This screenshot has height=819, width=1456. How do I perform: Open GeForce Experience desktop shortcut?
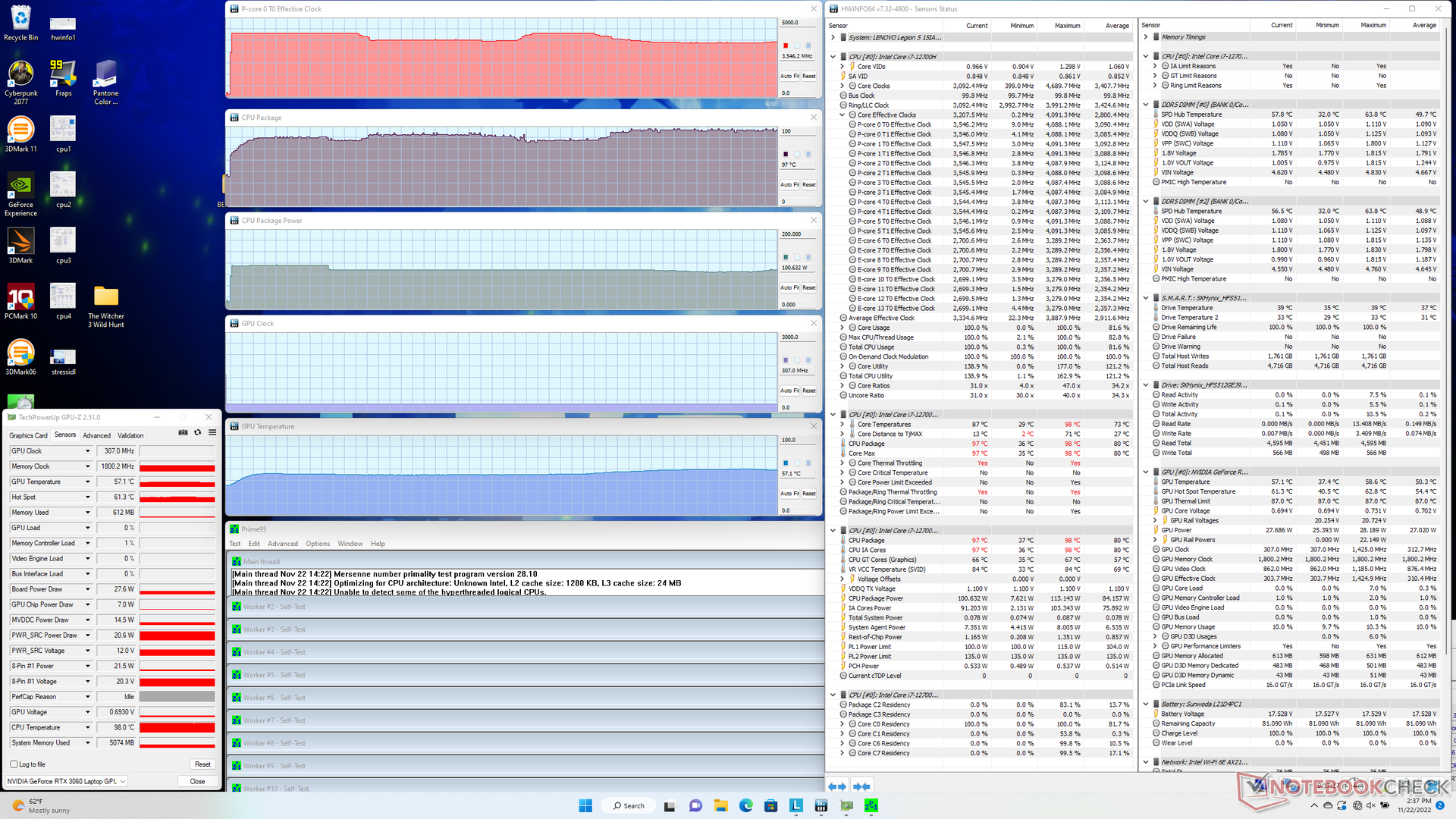click(20, 194)
